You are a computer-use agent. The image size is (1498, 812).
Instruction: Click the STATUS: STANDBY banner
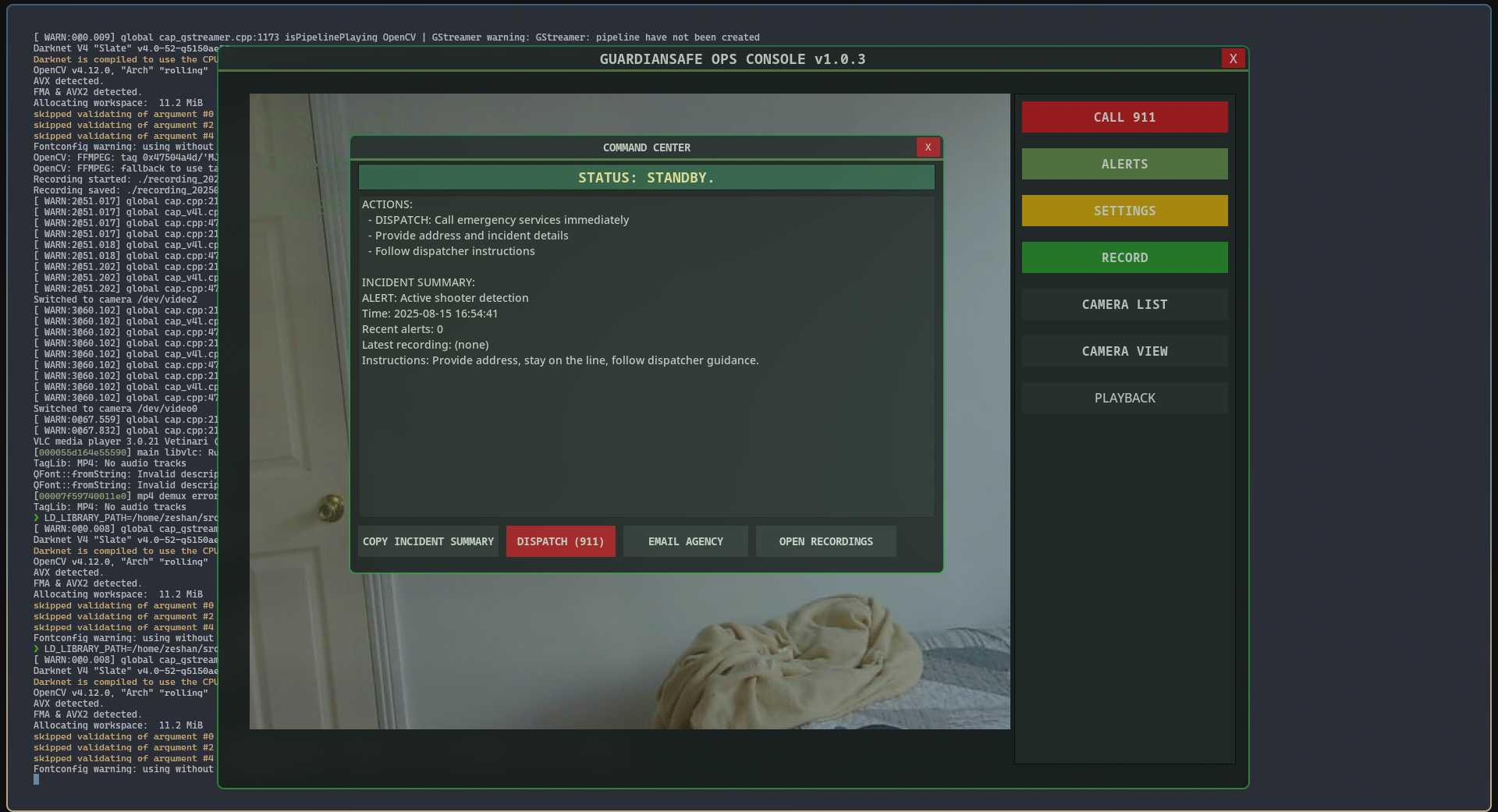[646, 177]
